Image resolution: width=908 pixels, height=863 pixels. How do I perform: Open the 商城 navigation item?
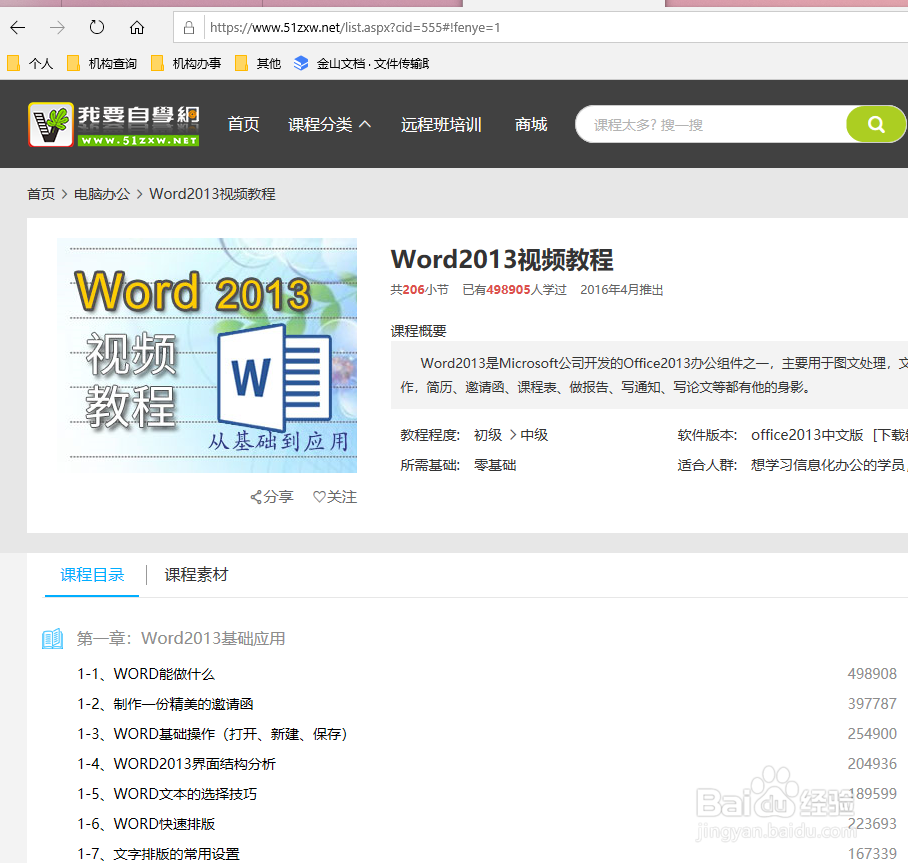coord(531,125)
